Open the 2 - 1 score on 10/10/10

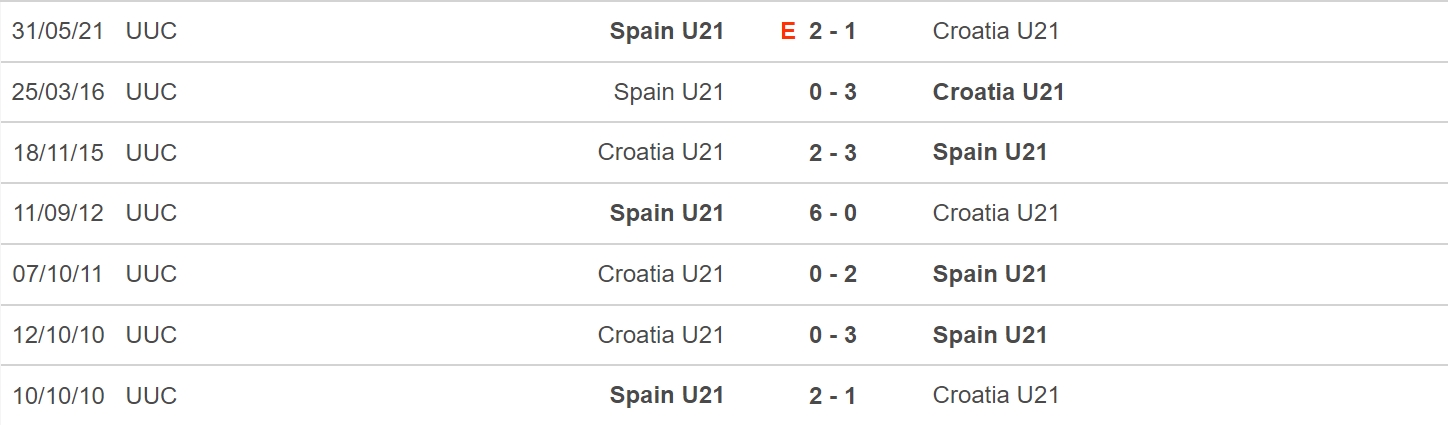click(833, 395)
